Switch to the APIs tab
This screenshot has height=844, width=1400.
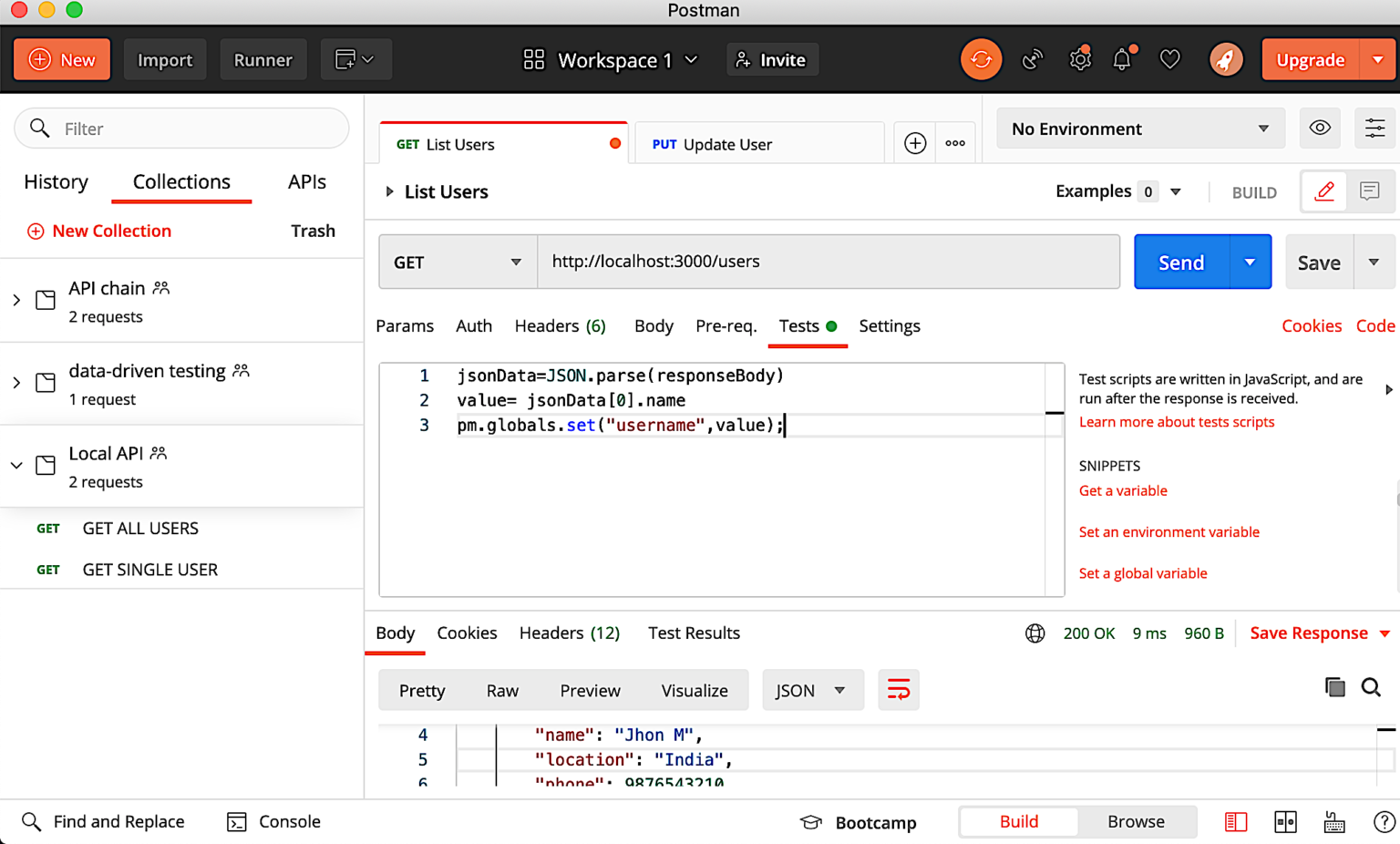[x=307, y=182]
